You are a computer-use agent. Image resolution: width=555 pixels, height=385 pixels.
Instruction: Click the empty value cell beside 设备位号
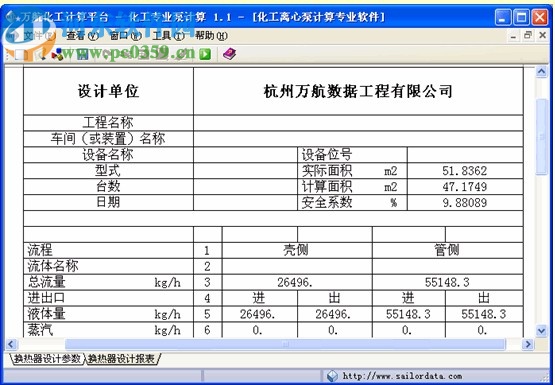465,155
